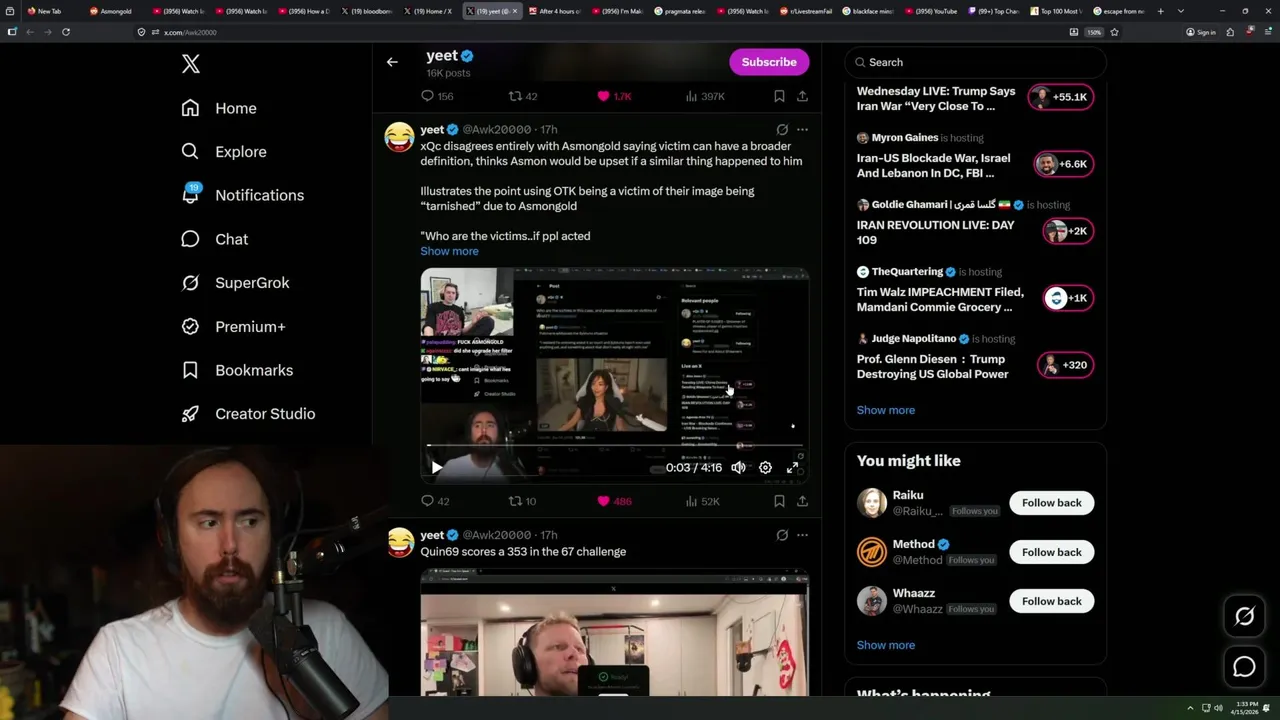1280x720 pixels.
Task: Bookmark the xQc disagrees tweet
Action: pyautogui.click(x=779, y=501)
